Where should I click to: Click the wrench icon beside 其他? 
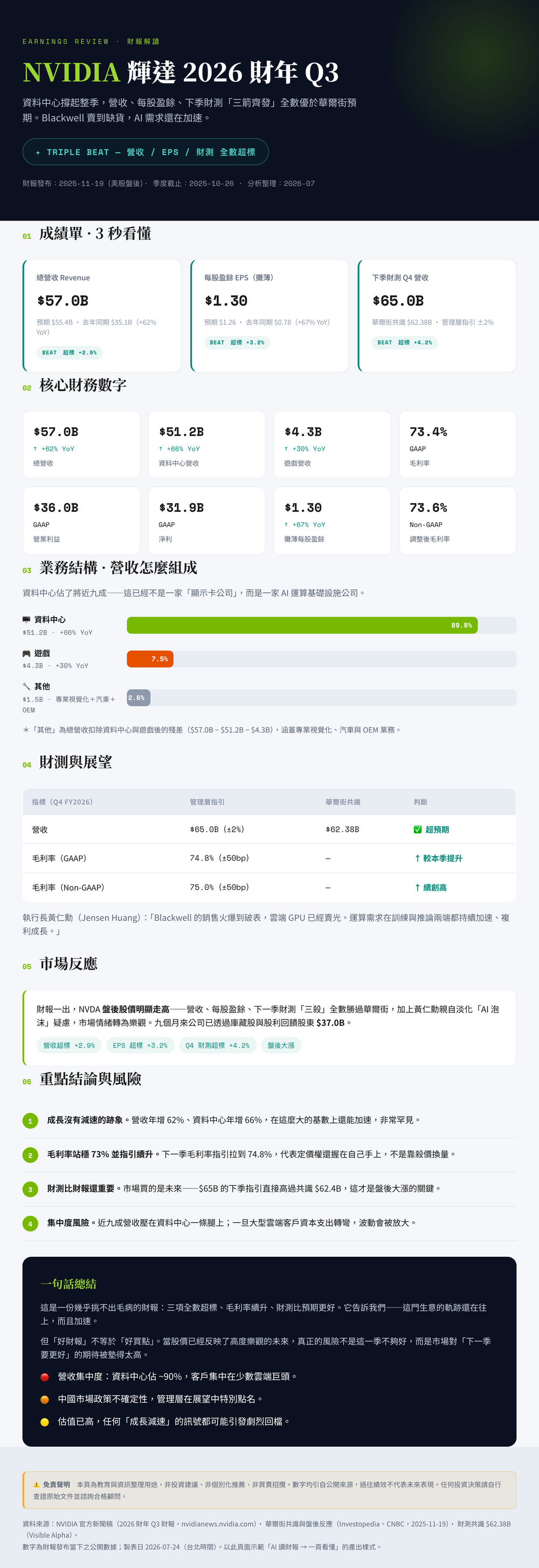click(26, 686)
